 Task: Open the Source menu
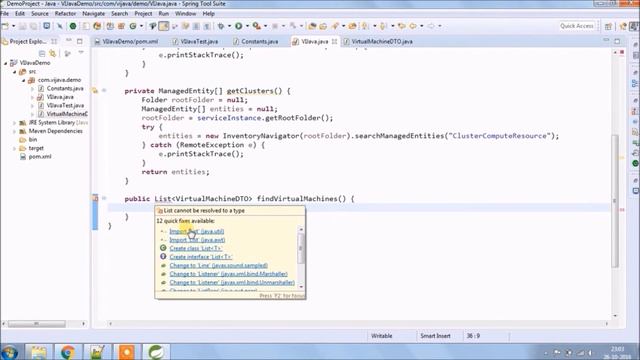click(x=40, y=13)
